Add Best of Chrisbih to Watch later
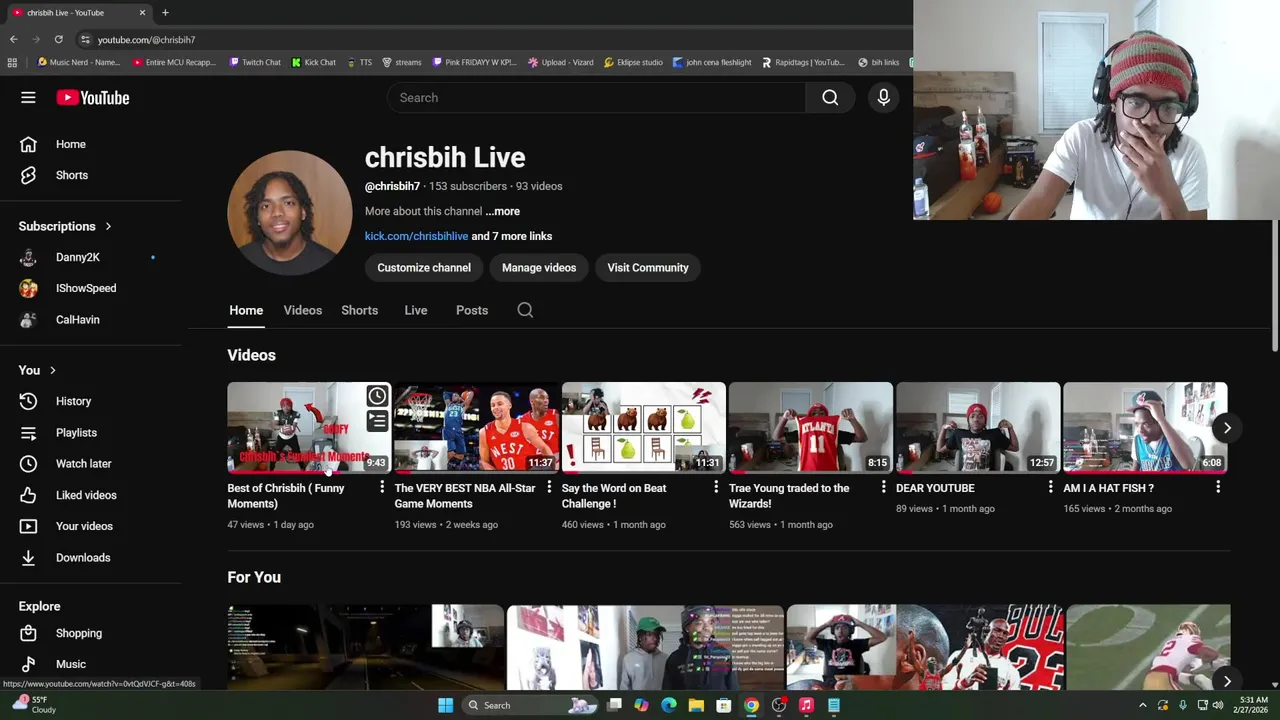The width and height of the screenshot is (1280, 720). (377, 396)
